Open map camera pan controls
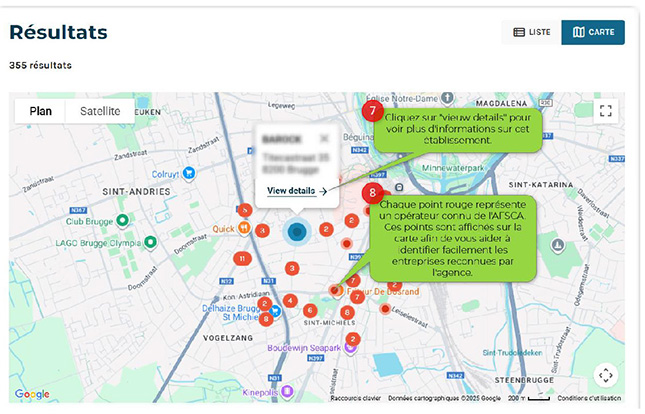645x414 pixels. tap(605, 375)
